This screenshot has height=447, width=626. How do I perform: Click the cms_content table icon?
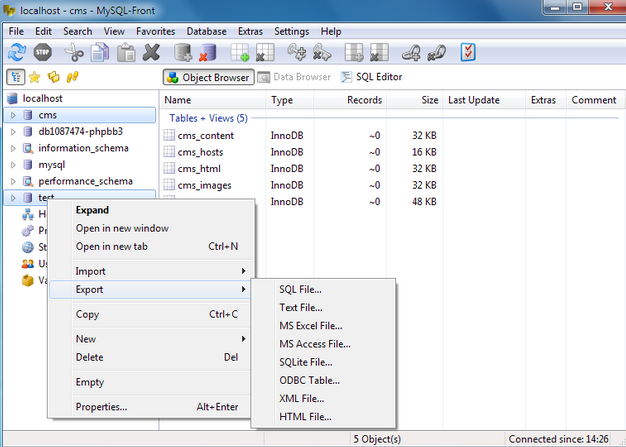point(169,135)
